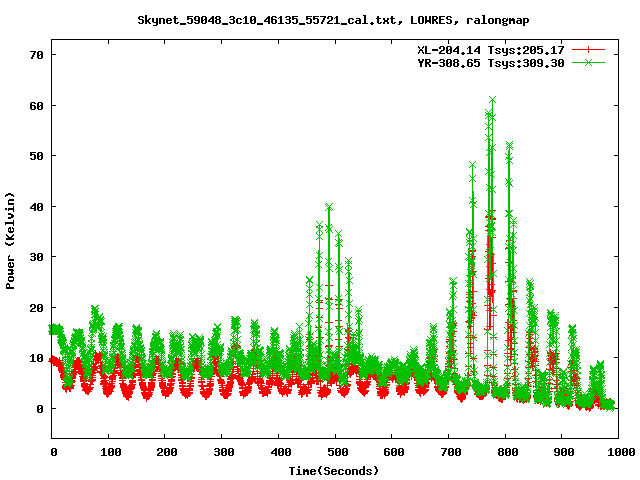Click the green peak at 40 Kelvin near 490 seconds
The image size is (640, 480).
click(329, 207)
